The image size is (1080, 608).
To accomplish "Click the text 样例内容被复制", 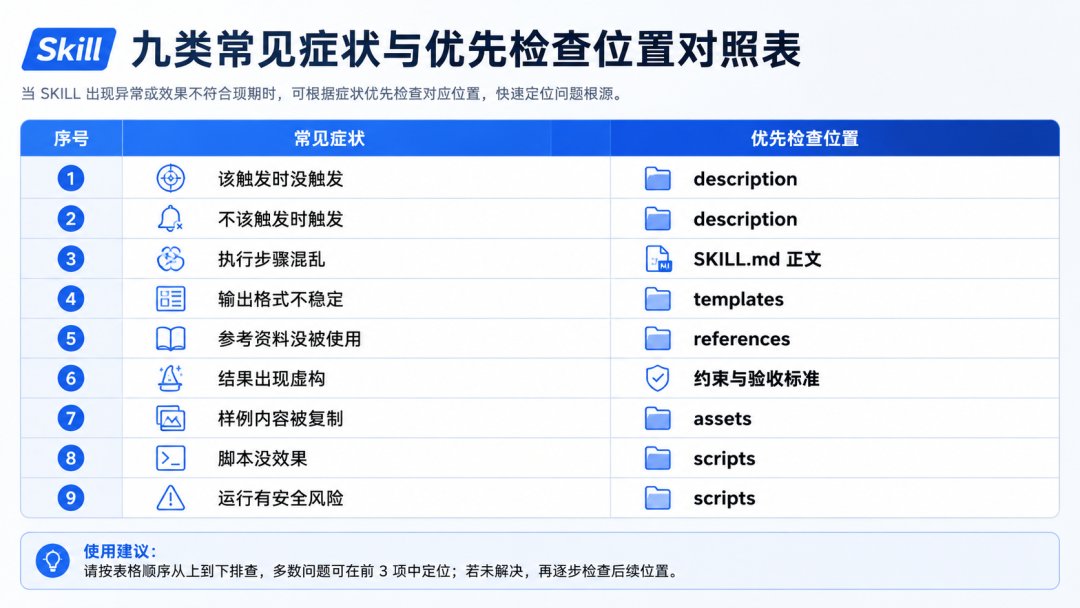I will [280, 419].
